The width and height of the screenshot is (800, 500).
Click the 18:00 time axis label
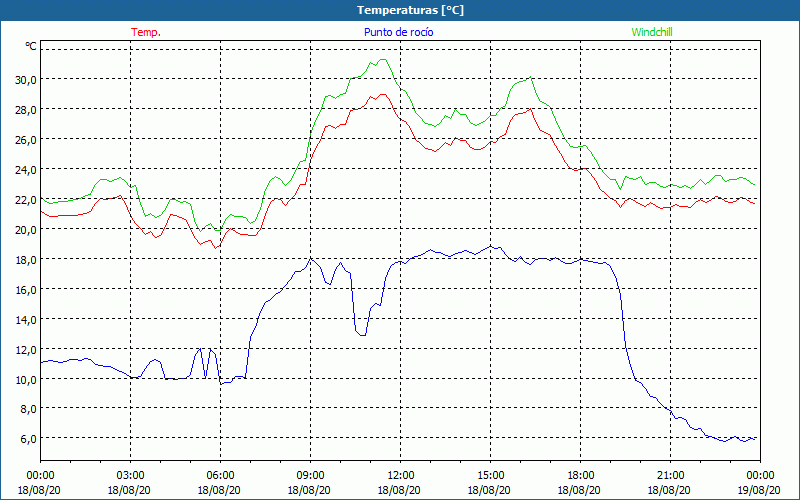coord(581,476)
